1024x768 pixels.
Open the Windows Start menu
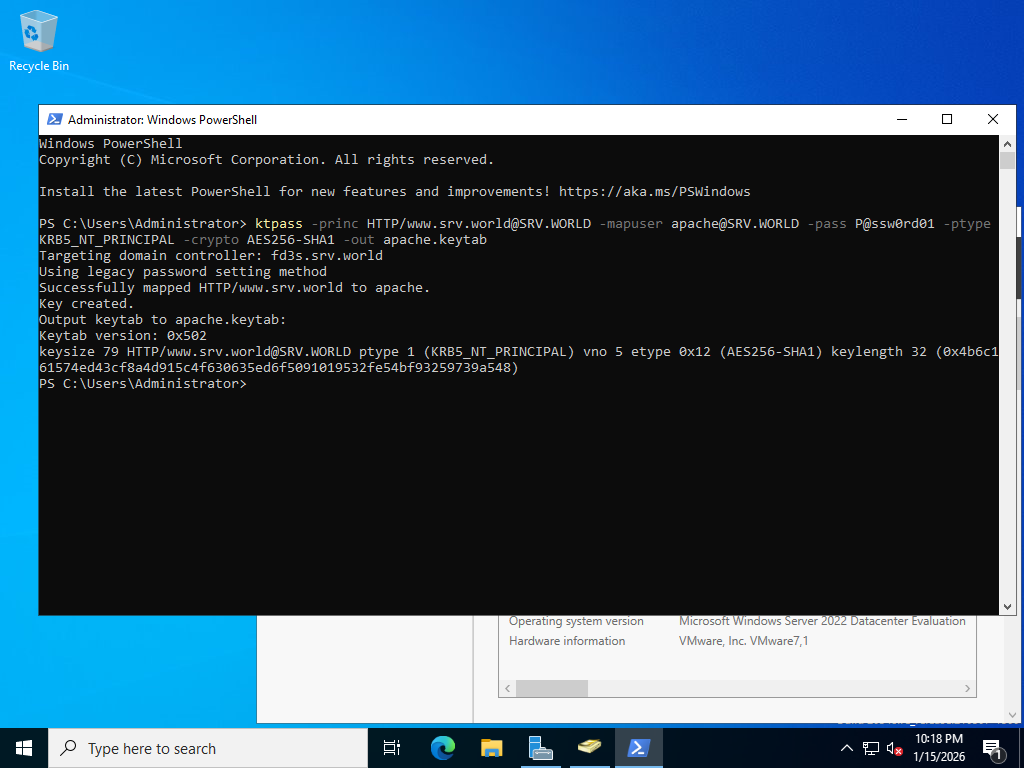tap(24, 748)
